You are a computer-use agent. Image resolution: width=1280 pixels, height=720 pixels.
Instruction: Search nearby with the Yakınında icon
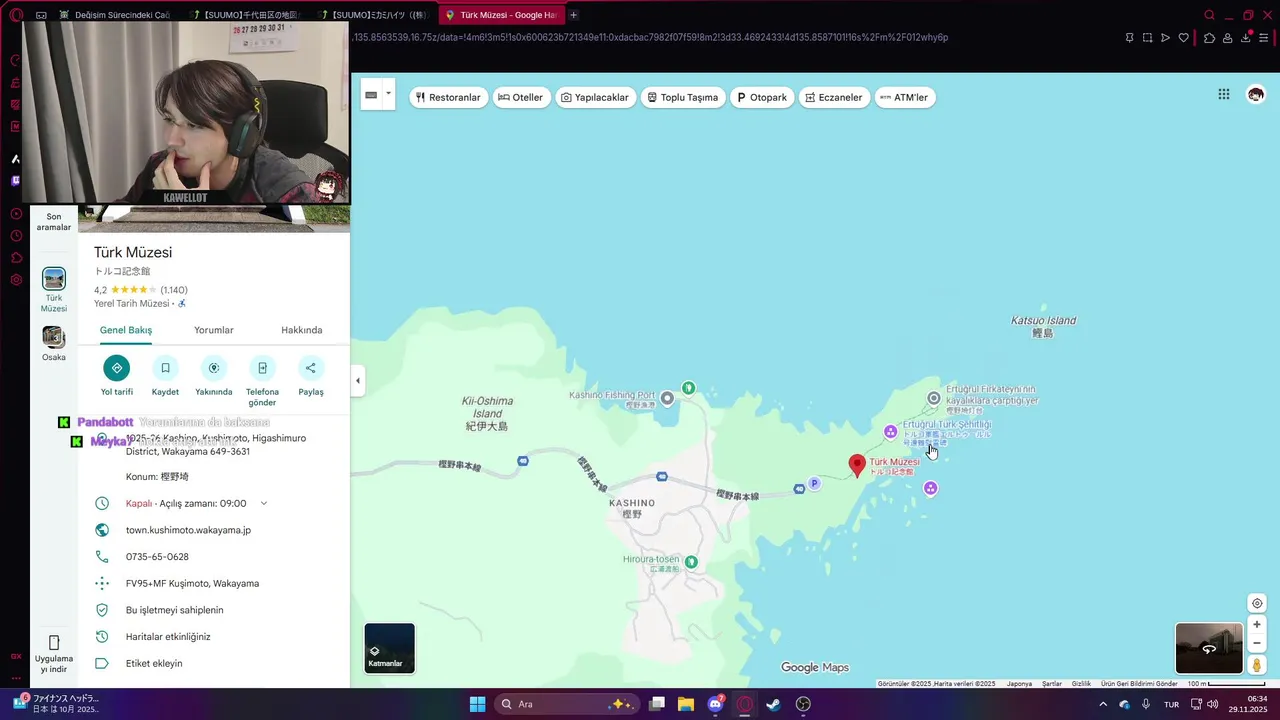[213, 368]
